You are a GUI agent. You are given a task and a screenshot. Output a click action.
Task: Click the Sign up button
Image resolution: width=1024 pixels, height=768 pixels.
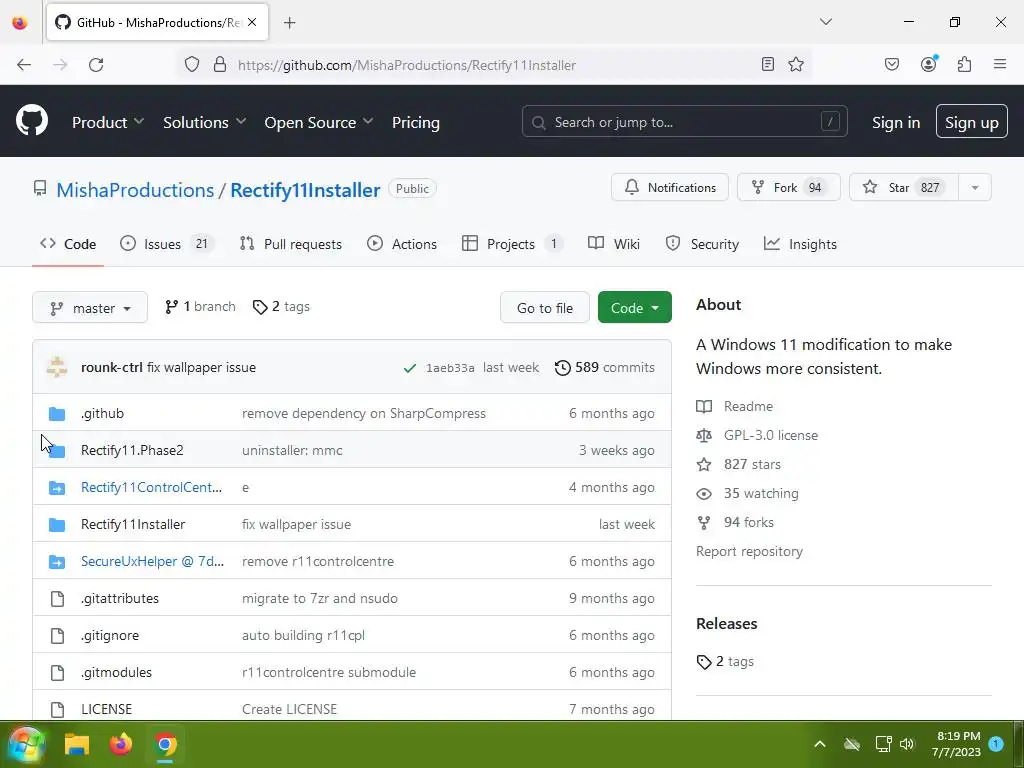click(x=971, y=121)
